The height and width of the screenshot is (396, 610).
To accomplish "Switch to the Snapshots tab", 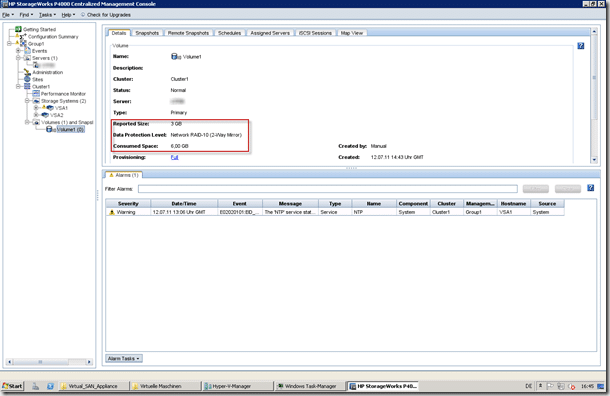I will tap(147, 33).
